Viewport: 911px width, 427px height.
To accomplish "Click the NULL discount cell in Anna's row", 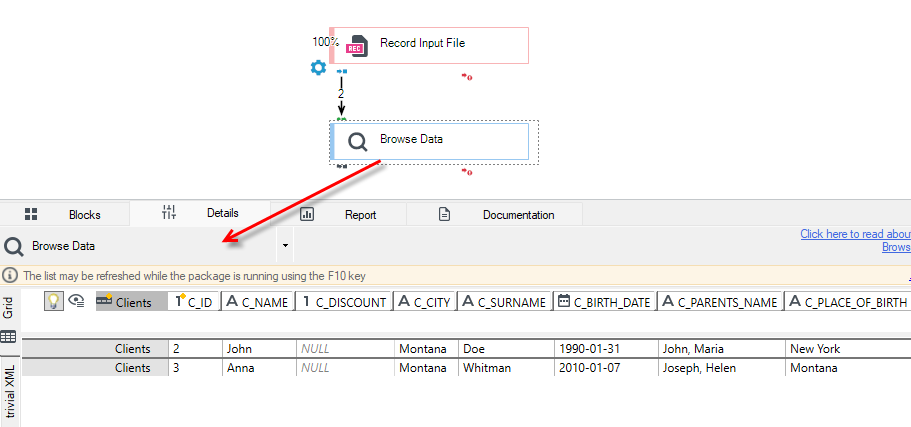I will pos(345,368).
